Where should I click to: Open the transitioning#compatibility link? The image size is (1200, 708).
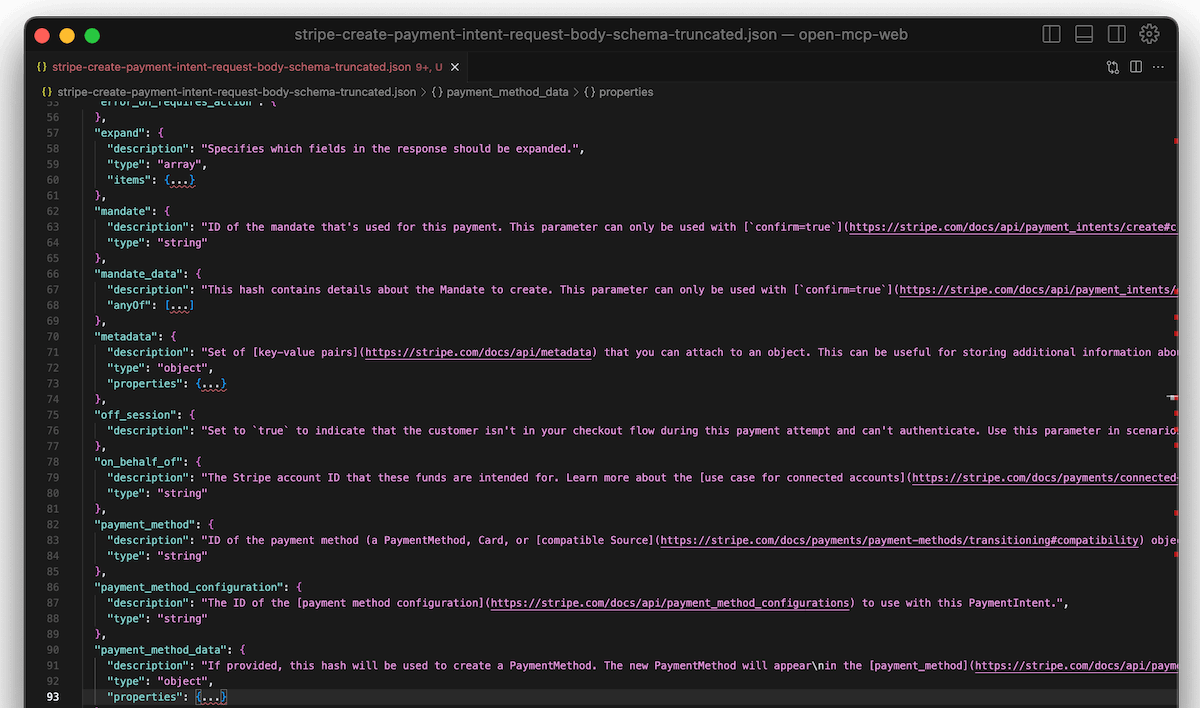(x=901, y=540)
